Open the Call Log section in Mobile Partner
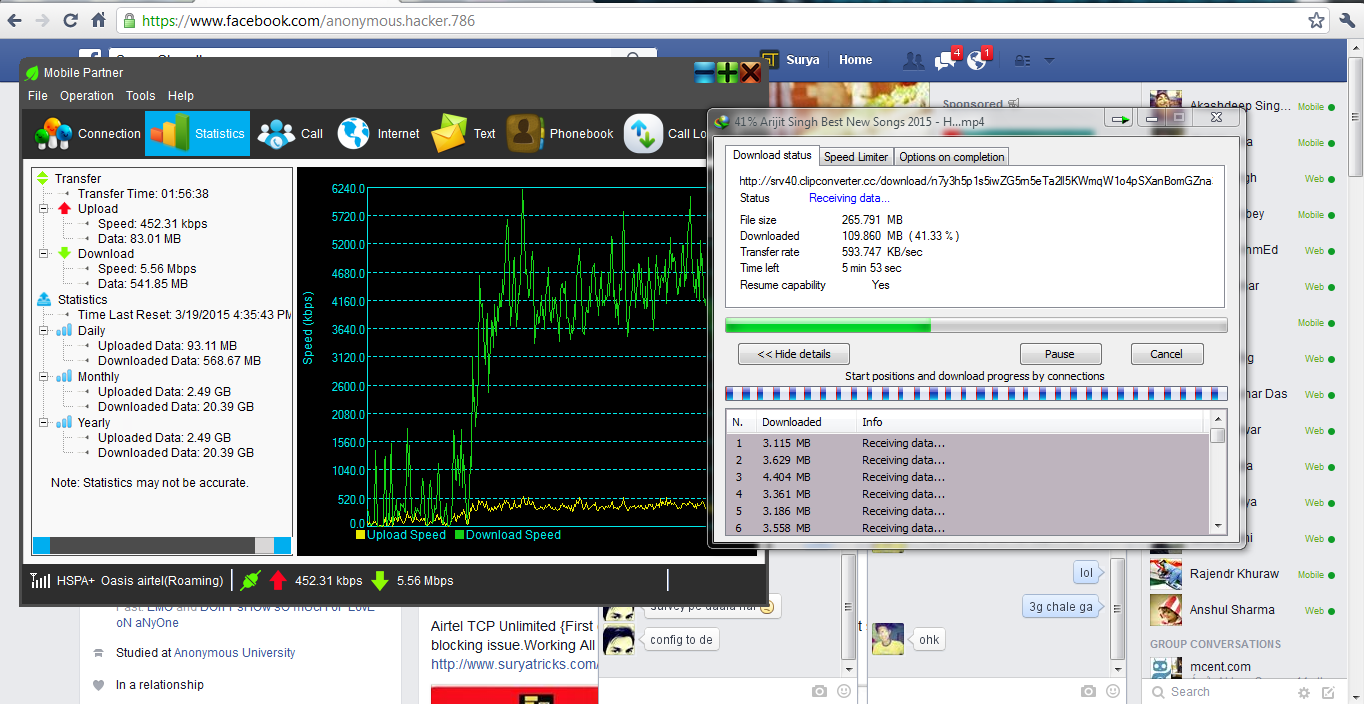Viewport: 1364px width, 704px height. click(665, 133)
